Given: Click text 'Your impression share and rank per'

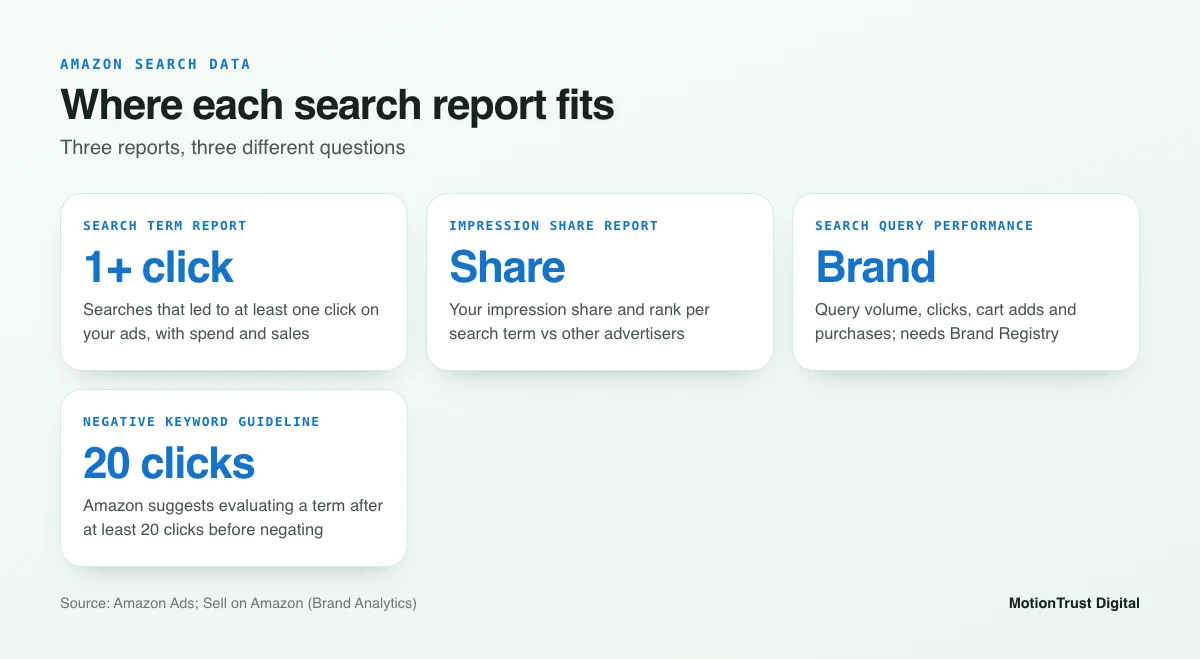Looking at the screenshot, I should (579, 310).
